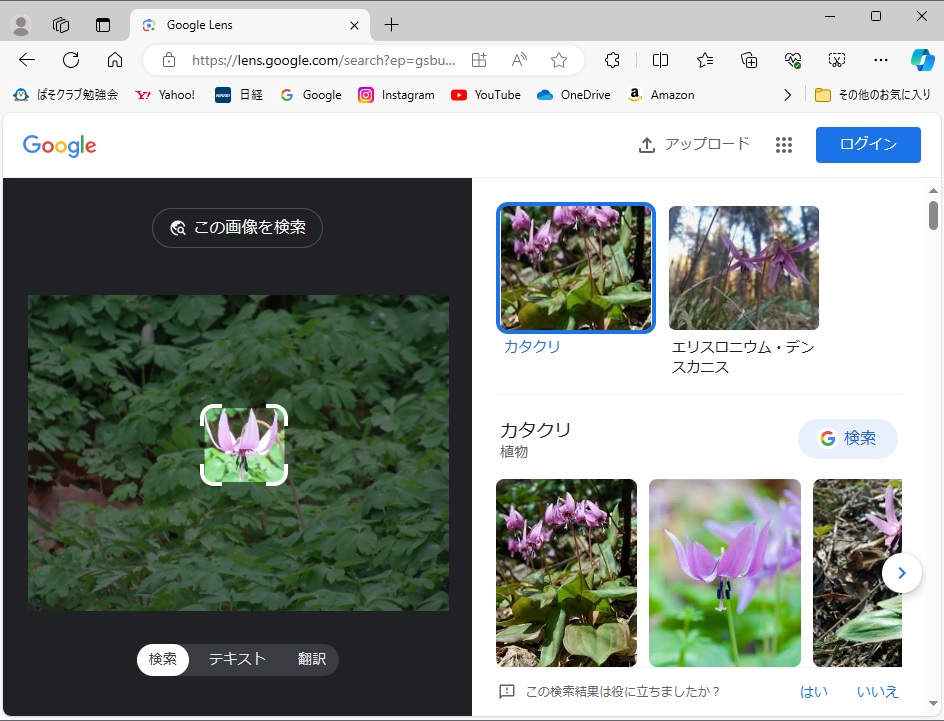Viewport: 944px width, 721px height.
Task: Show next images with the carousel arrow
Action: [x=902, y=573]
